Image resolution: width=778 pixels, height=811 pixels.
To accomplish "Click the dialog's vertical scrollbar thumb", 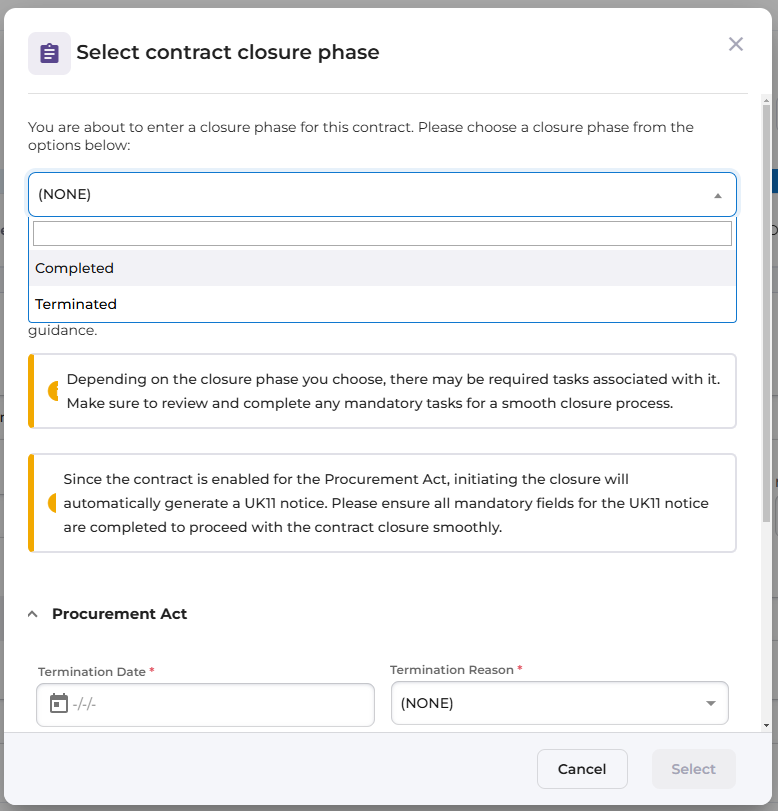I will coord(767,310).
